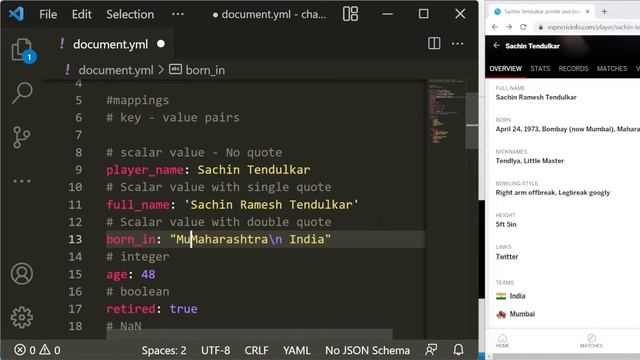The height and width of the screenshot is (360, 640).
Task: Customize layout icon in title bar
Action: (x=350, y=14)
